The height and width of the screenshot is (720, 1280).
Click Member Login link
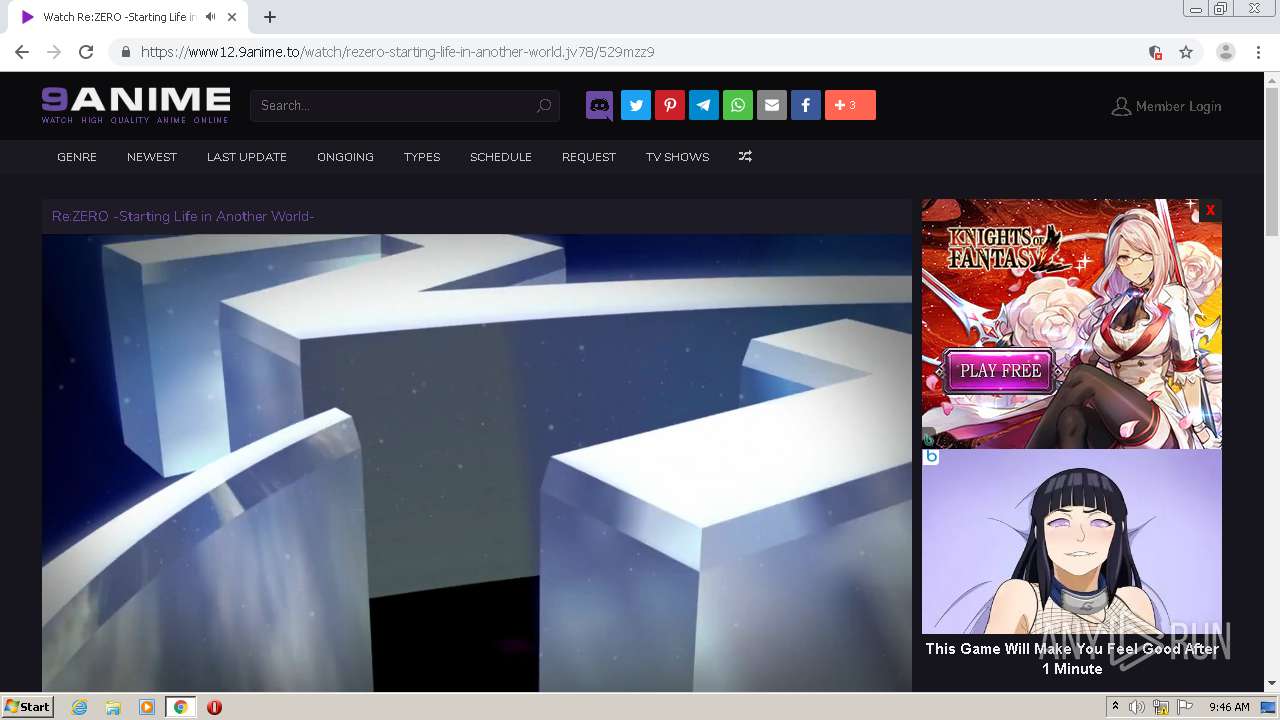pyautogui.click(x=1166, y=106)
